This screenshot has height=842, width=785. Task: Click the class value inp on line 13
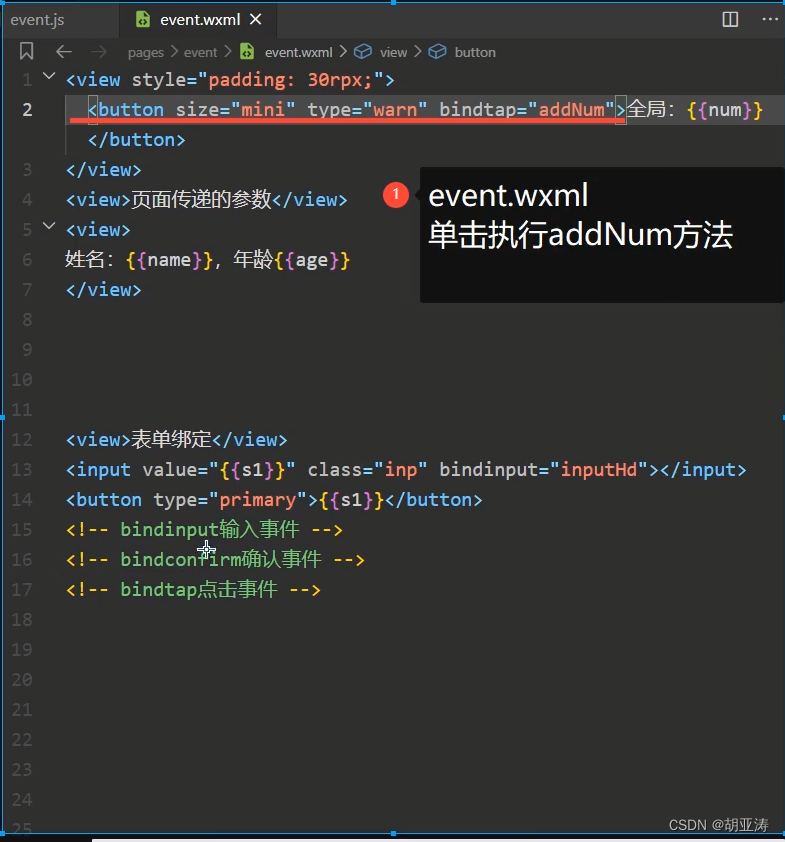pyautogui.click(x=401, y=470)
